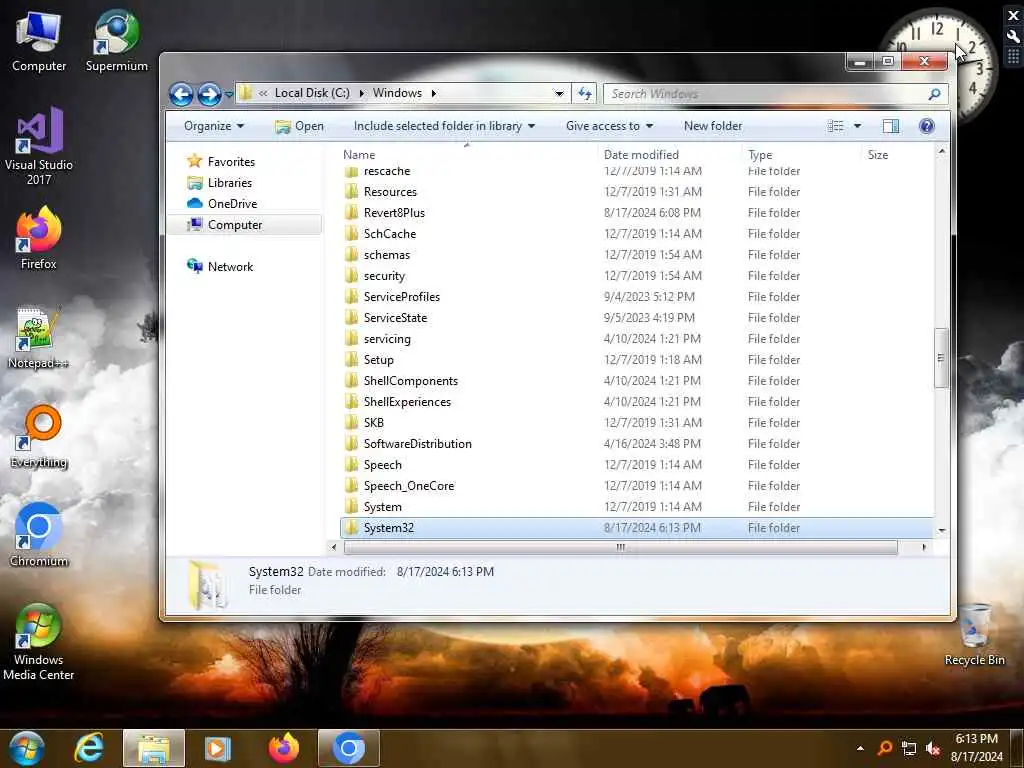
Task: Select Supermium desktop shortcut
Action: (116, 40)
